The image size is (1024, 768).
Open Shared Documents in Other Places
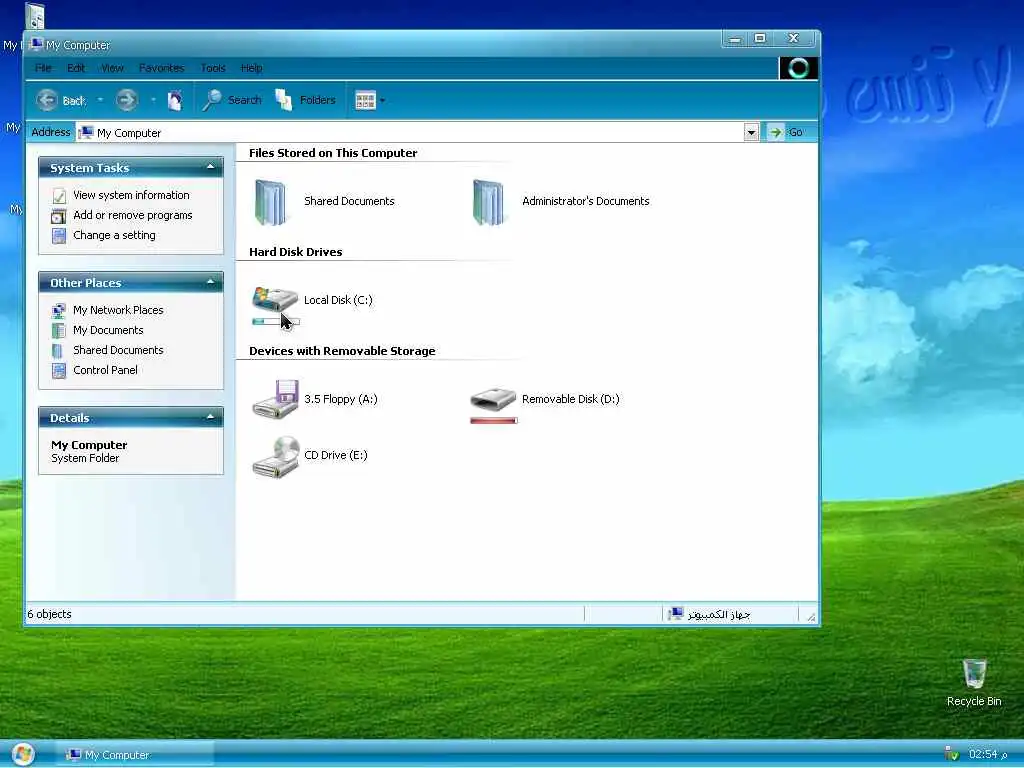point(118,350)
